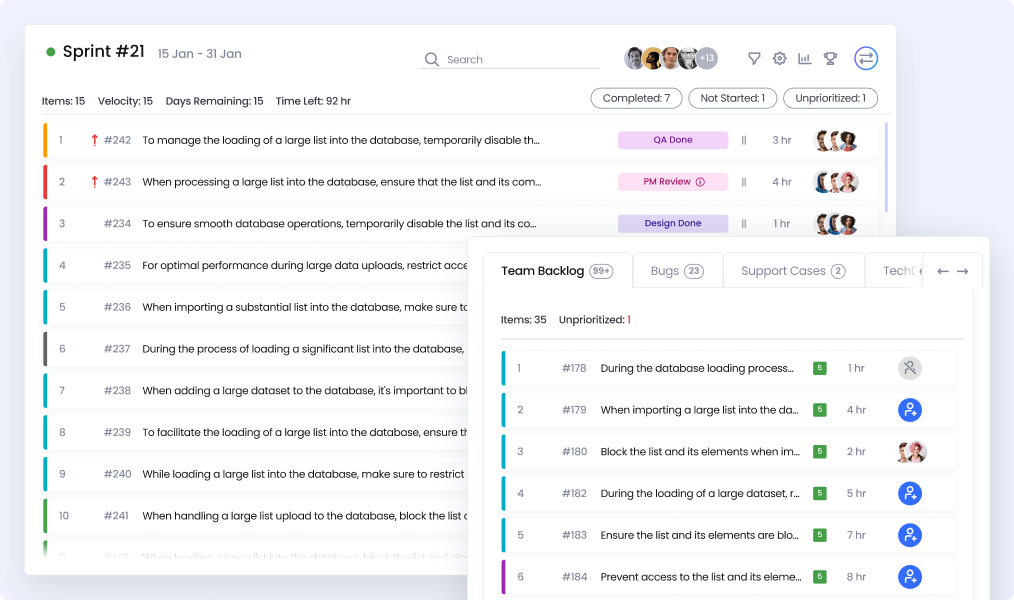The width and height of the screenshot is (1014, 600).
Task: Toggle the Unprioritized: 1 filter pill
Action: (x=830, y=98)
